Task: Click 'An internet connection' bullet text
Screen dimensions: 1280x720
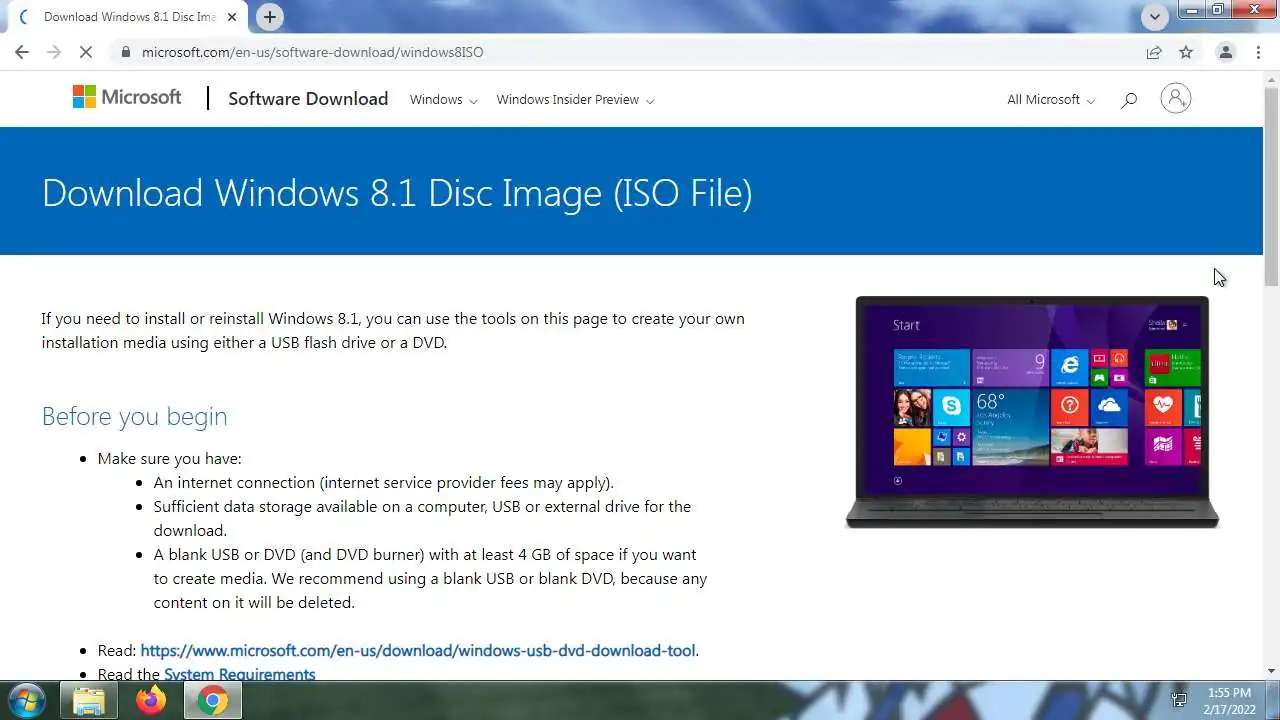Action: pos(384,482)
